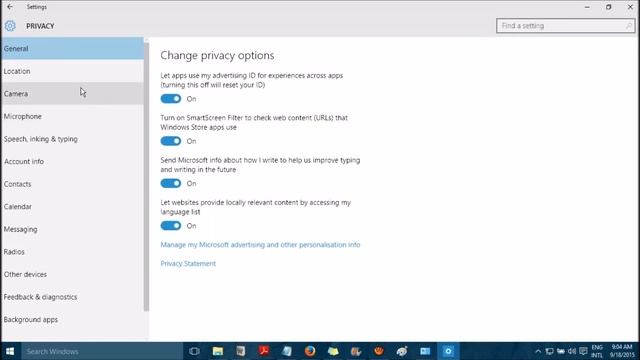This screenshot has height=360, width=640.
Task: Click the Find a setting box
Action: click(565, 26)
